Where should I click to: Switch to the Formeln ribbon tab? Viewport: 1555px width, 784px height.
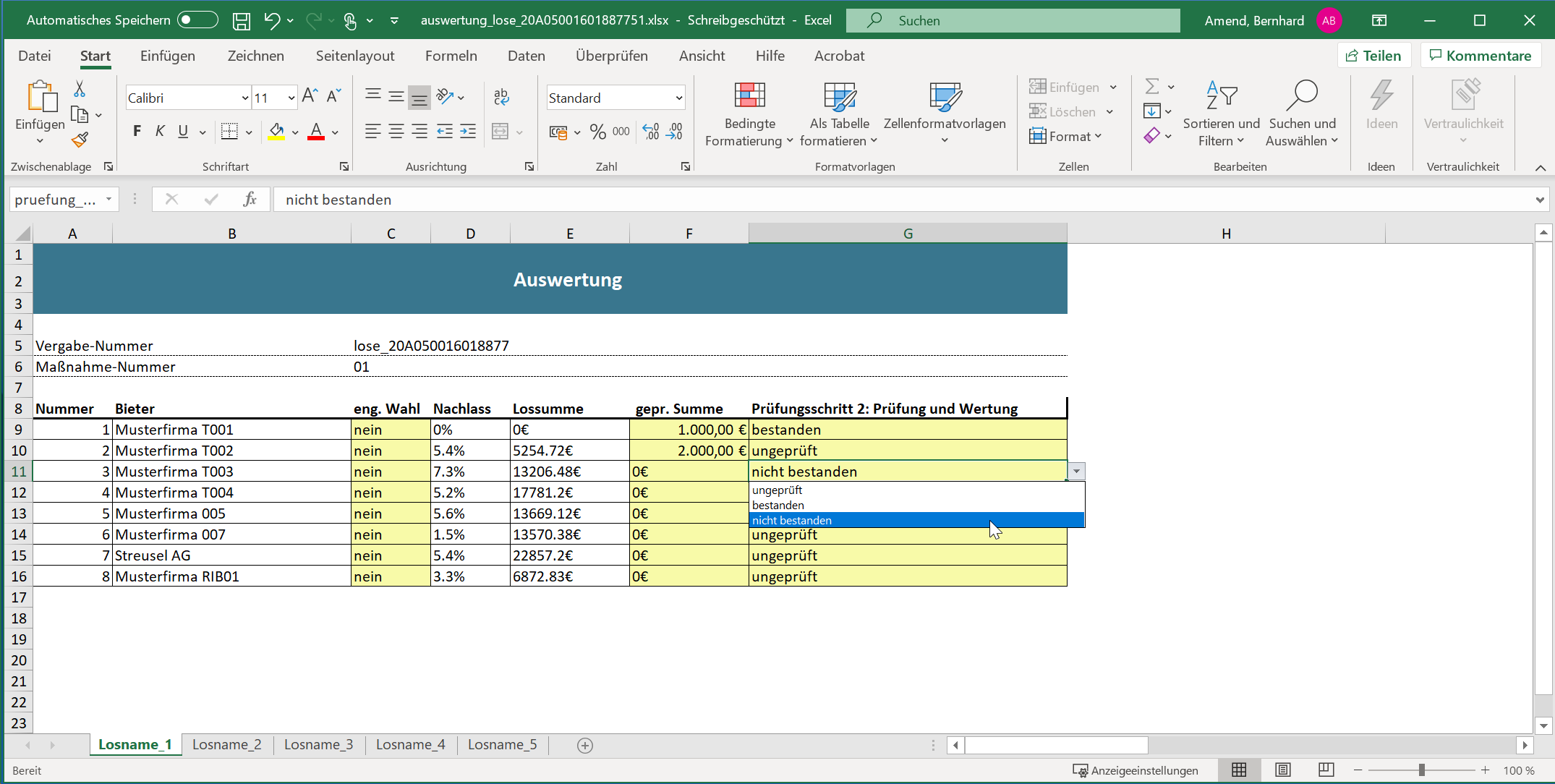(451, 56)
